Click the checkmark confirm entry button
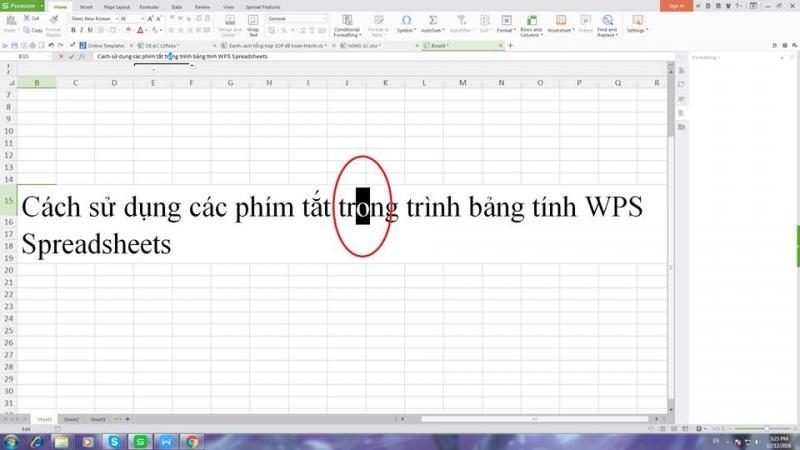This screenshot has height=450, width=800. tap(71, 56)
